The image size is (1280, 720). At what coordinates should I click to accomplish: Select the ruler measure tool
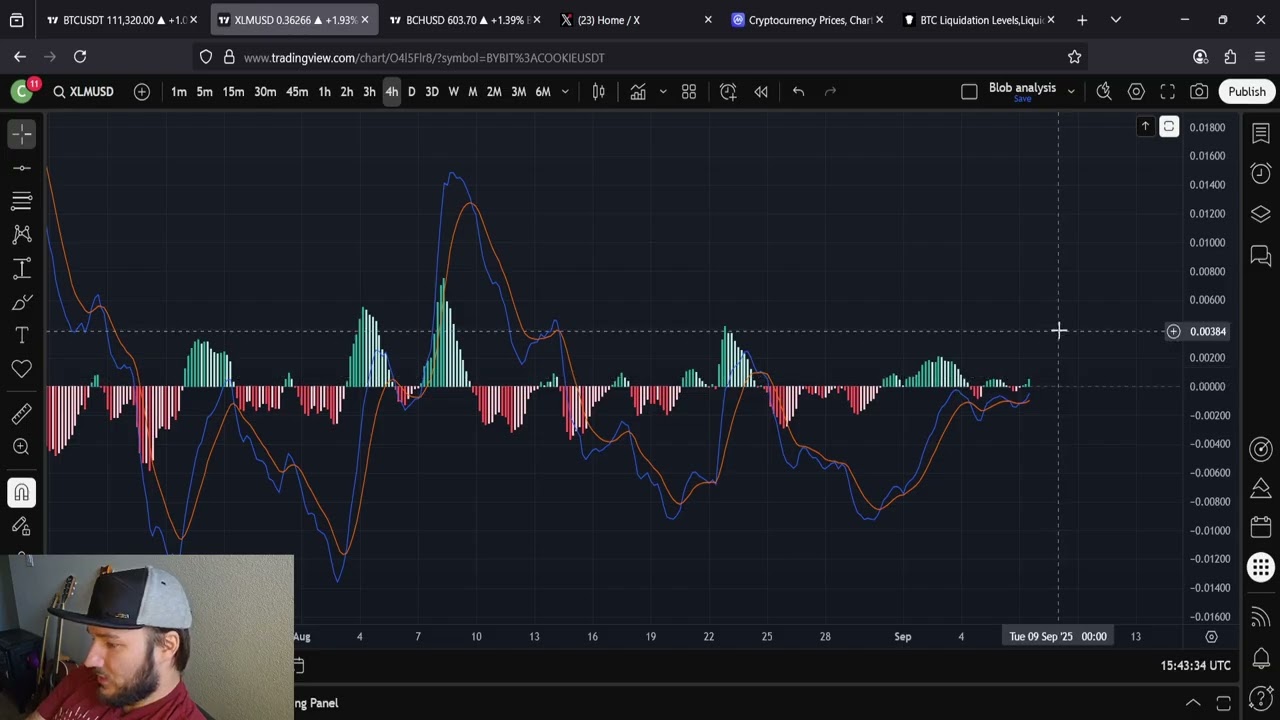pos(22,413)
